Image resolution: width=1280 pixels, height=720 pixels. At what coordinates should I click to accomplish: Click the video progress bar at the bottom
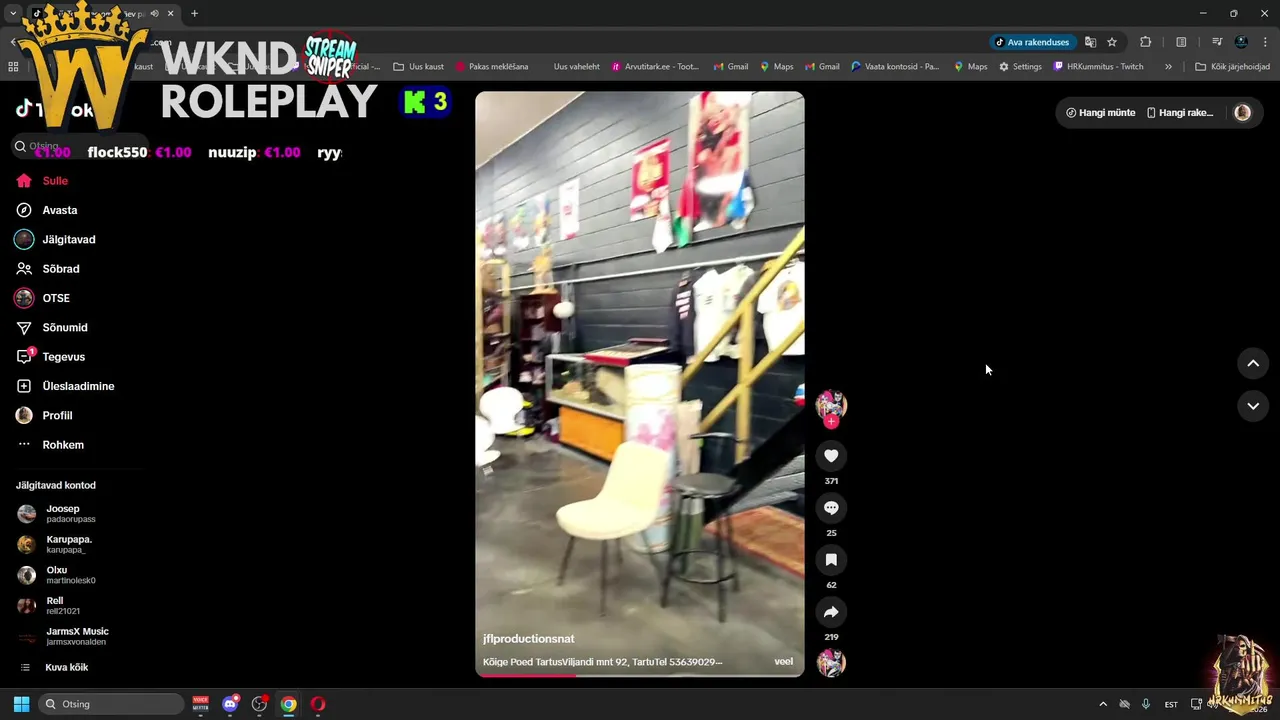[639, 675]
